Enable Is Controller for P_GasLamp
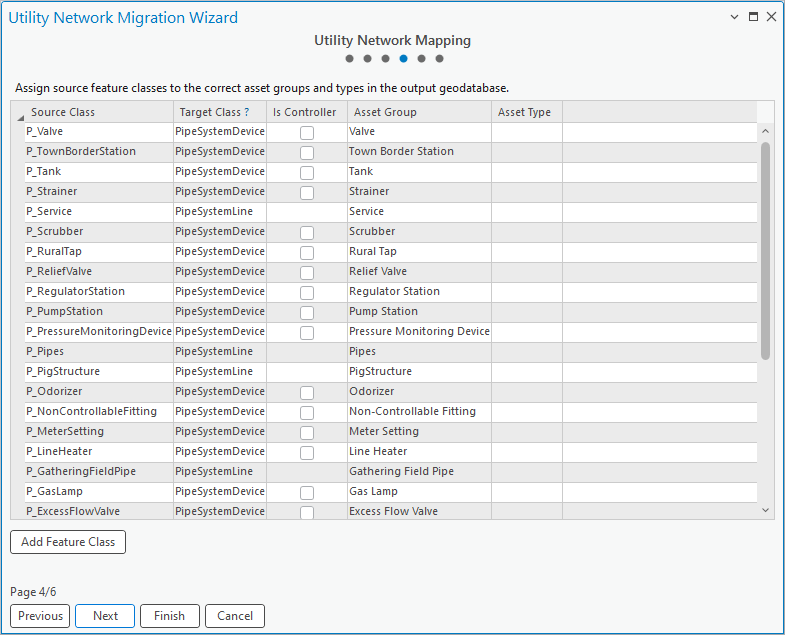The width and height of the screenshot is (785, 635). coord(307,493)
